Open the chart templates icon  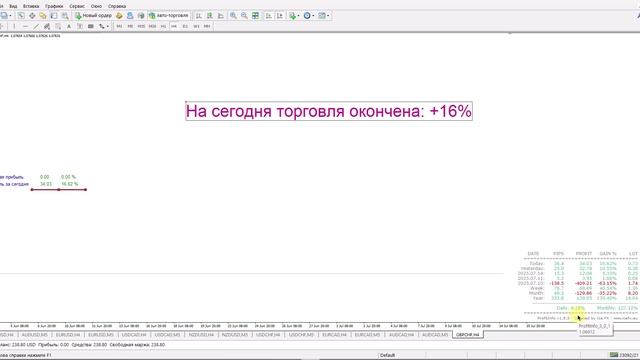click(x=322, y=16)
